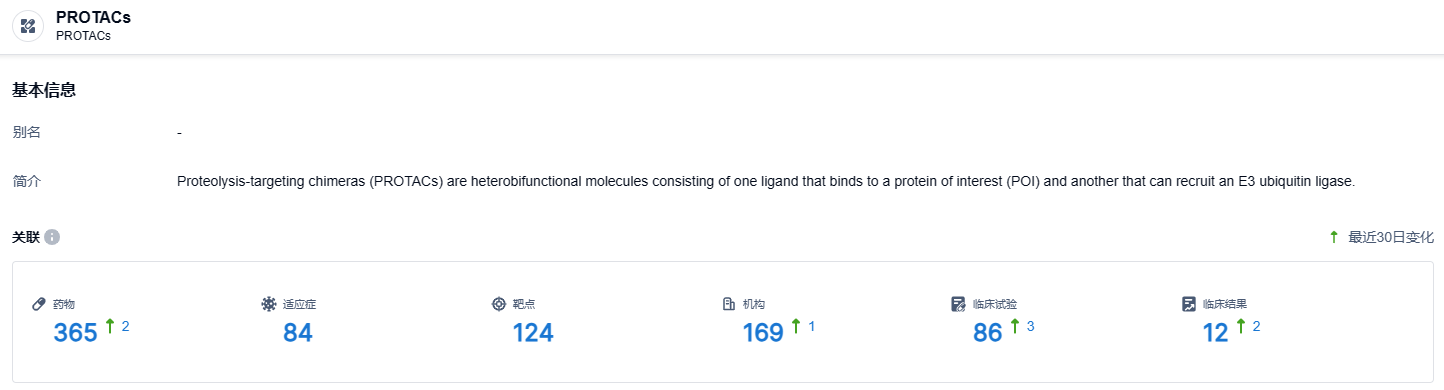Click the chart icon beside 临床结果
The image size is (1444, 390).
(1188, 304)
